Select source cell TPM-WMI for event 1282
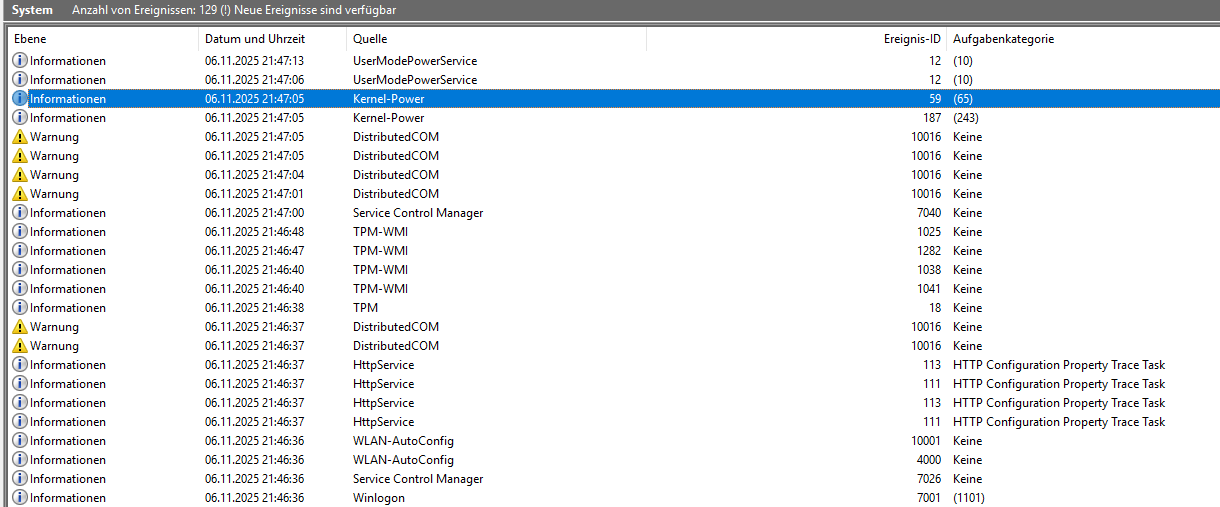1220x507 pixels. coord(380,251)
